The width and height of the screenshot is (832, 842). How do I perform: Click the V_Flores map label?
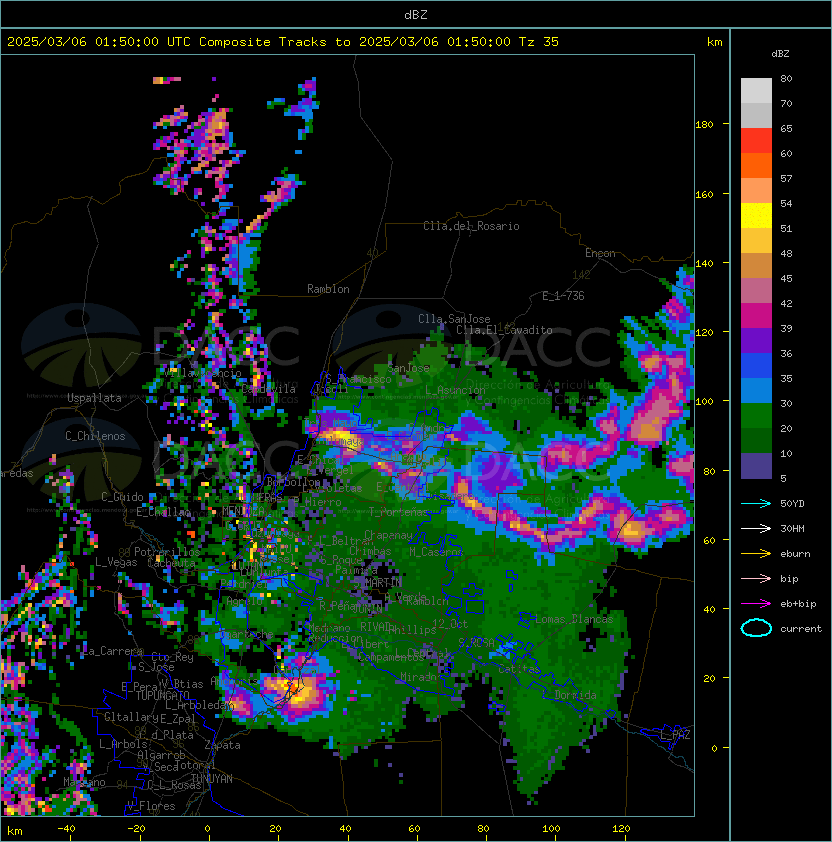coord(151,806)
